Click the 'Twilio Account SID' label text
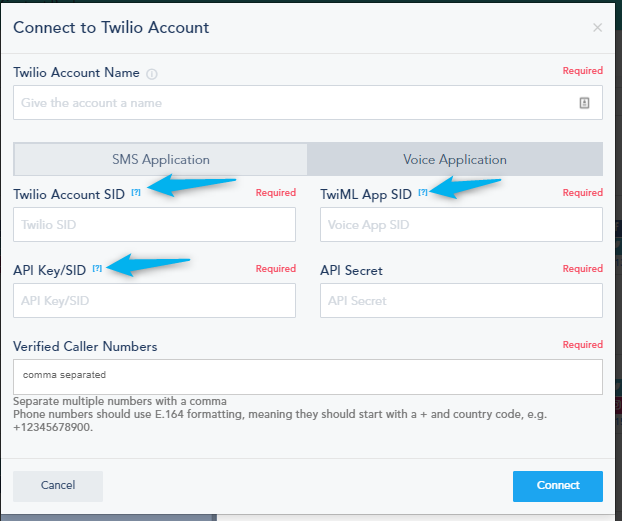The height and width of the screenshot is (521, 622). [x=69, y=194]
